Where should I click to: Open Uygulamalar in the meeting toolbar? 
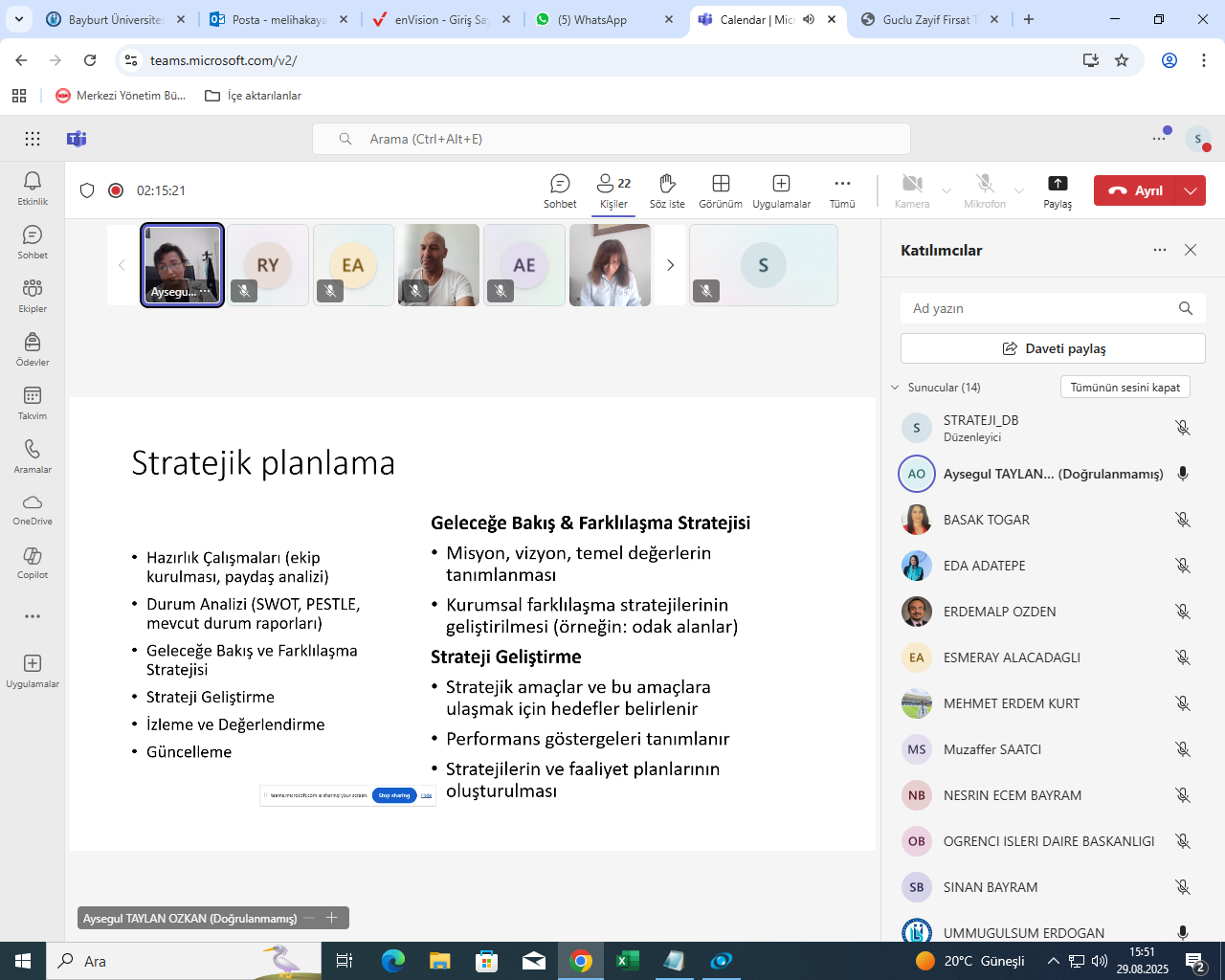click(781, 189)
